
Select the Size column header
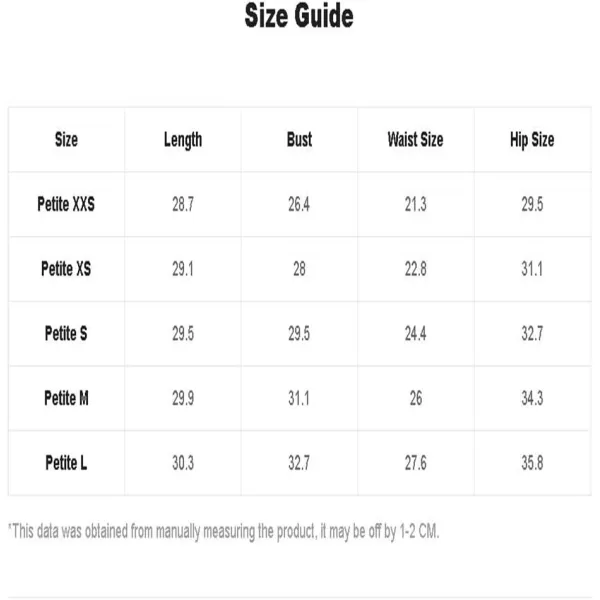point(66,139)
